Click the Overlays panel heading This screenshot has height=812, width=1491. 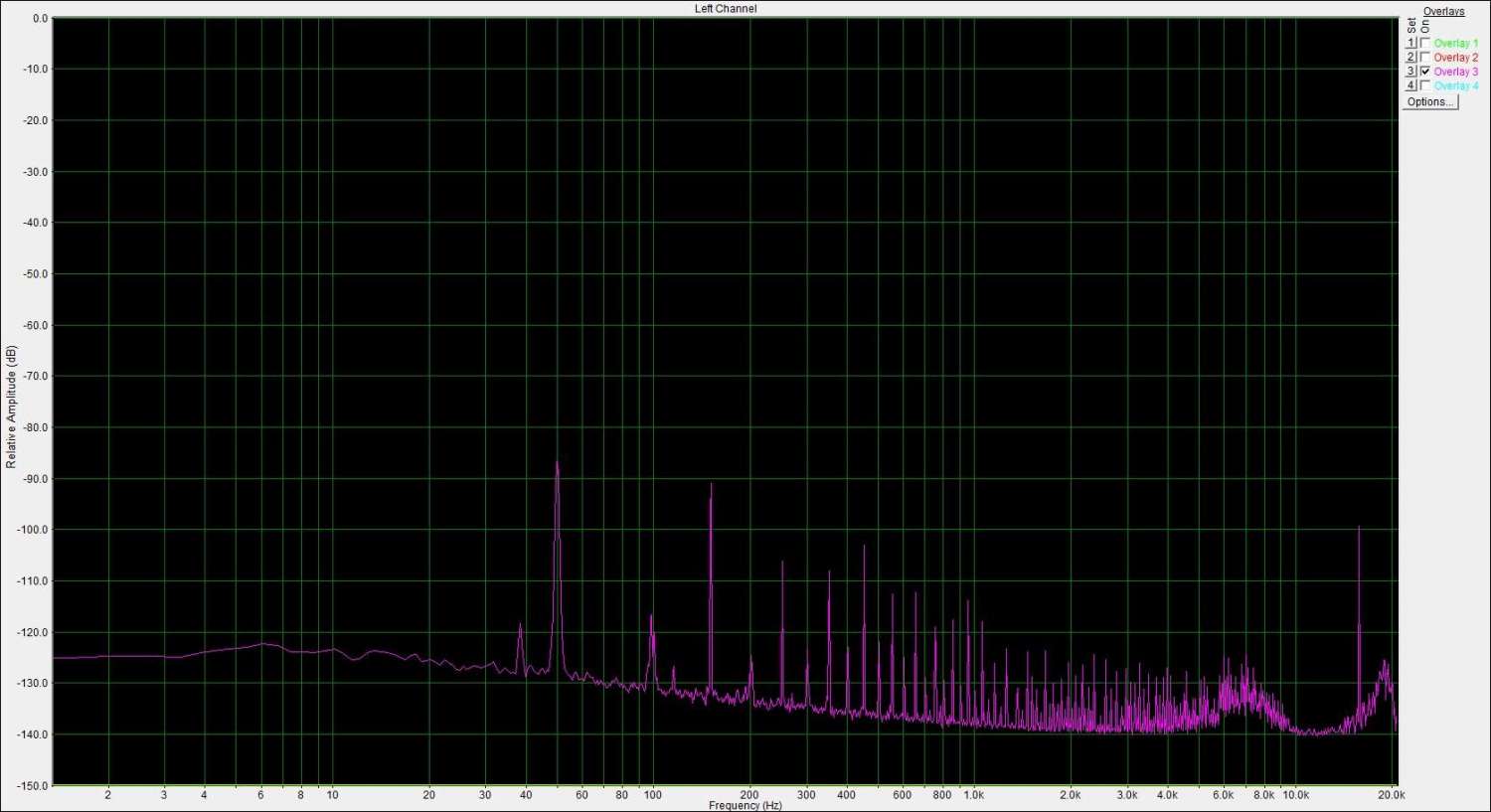pyautogui.click(x=1443, y=12)
